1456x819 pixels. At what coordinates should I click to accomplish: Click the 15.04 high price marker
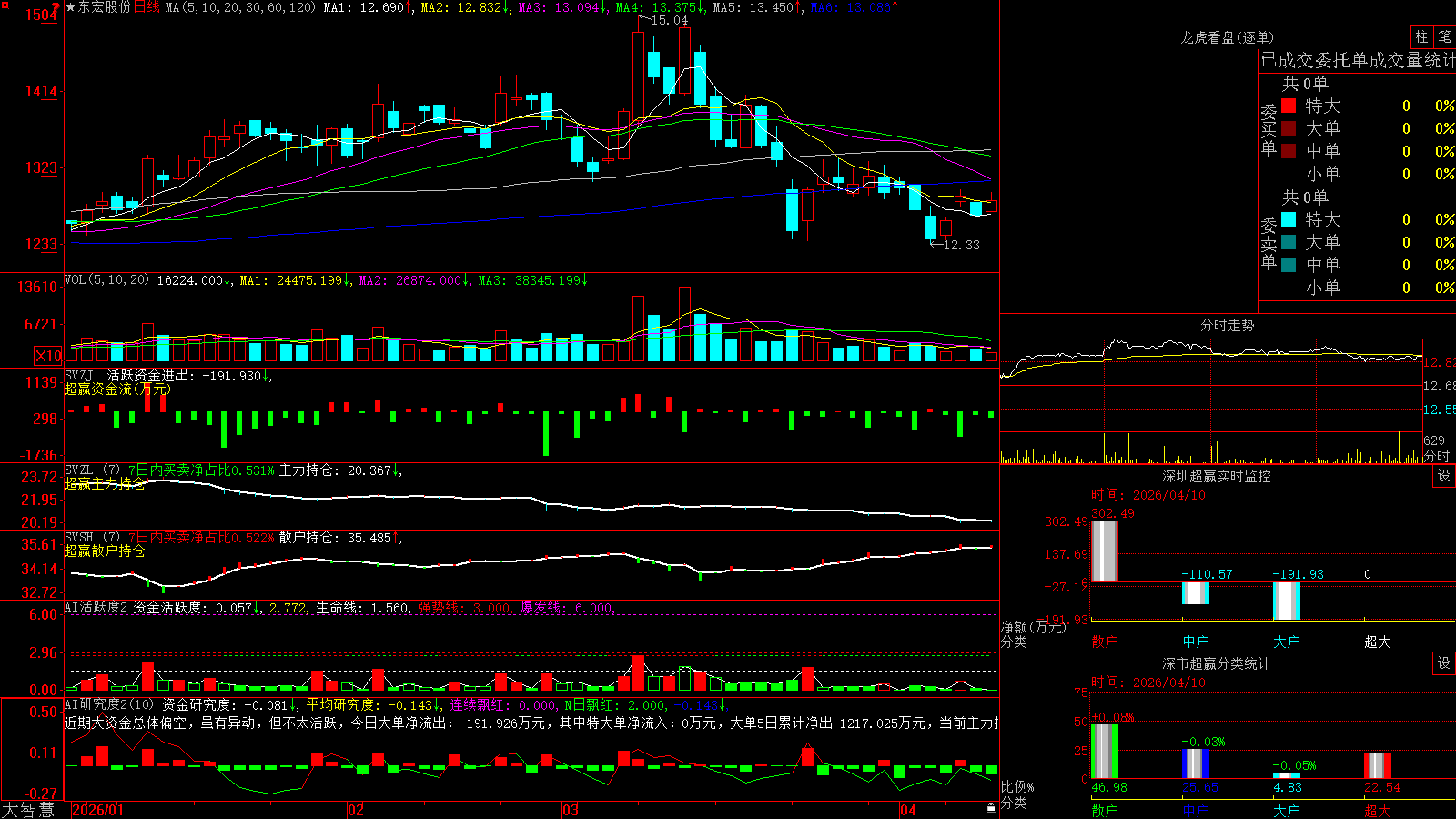669,20
